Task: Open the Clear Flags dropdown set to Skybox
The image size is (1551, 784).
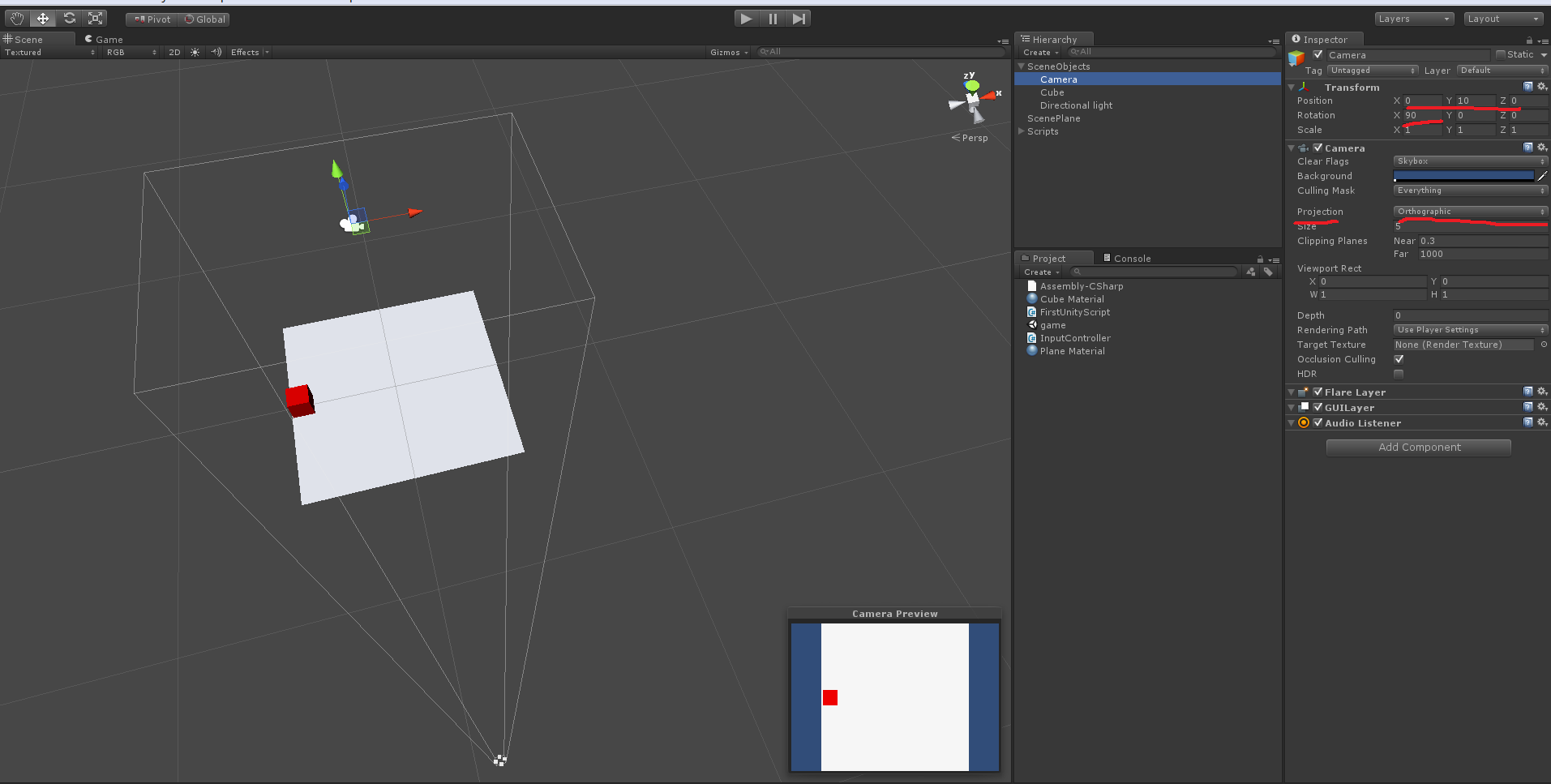Action: (x=1469, y=161)
